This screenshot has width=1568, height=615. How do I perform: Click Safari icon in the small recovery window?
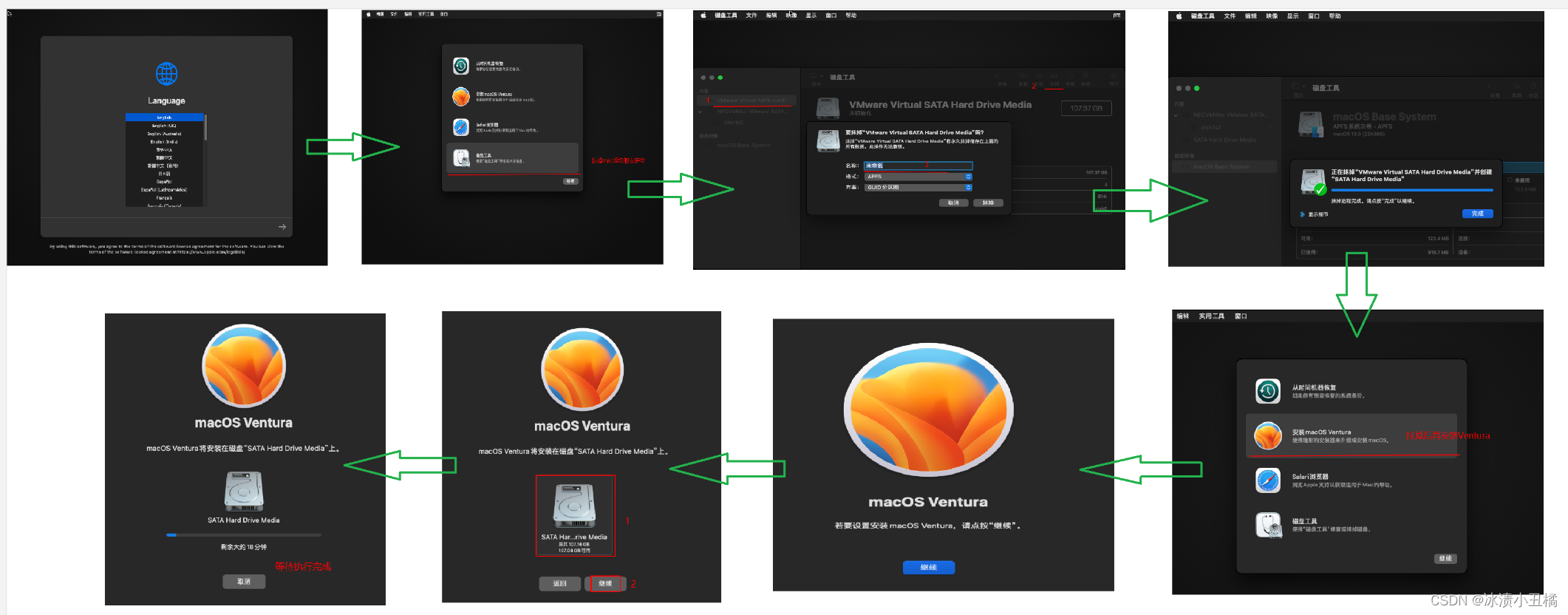[461, 127]
